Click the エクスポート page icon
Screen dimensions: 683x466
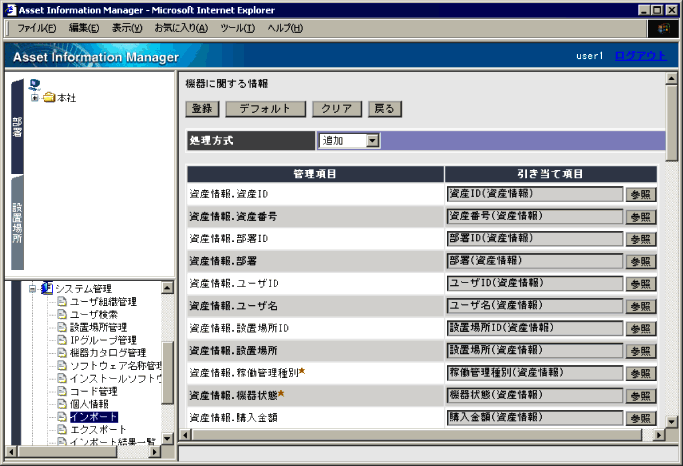point(61,429)
